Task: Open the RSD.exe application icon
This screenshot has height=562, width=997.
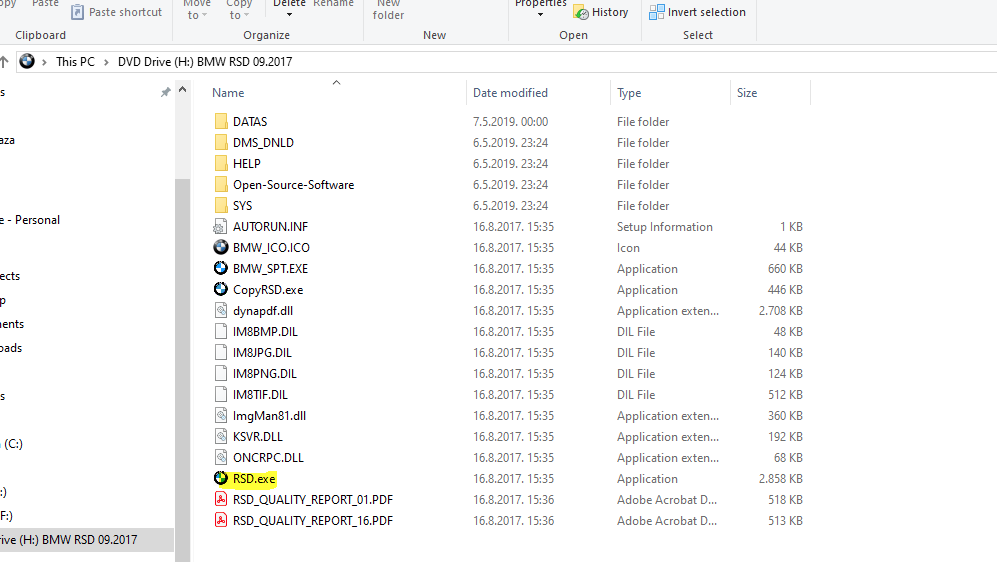Action: point(221,479)
